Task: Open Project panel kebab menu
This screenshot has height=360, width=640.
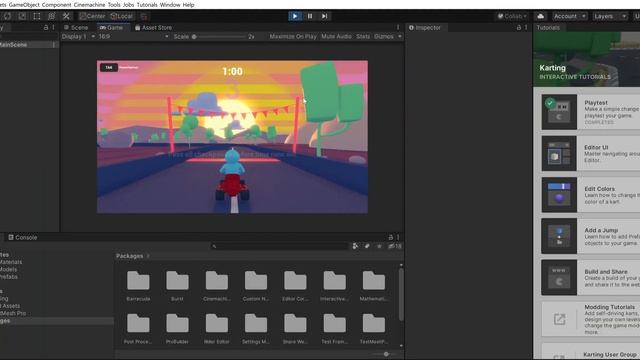Action: click(x=398, y=237)
